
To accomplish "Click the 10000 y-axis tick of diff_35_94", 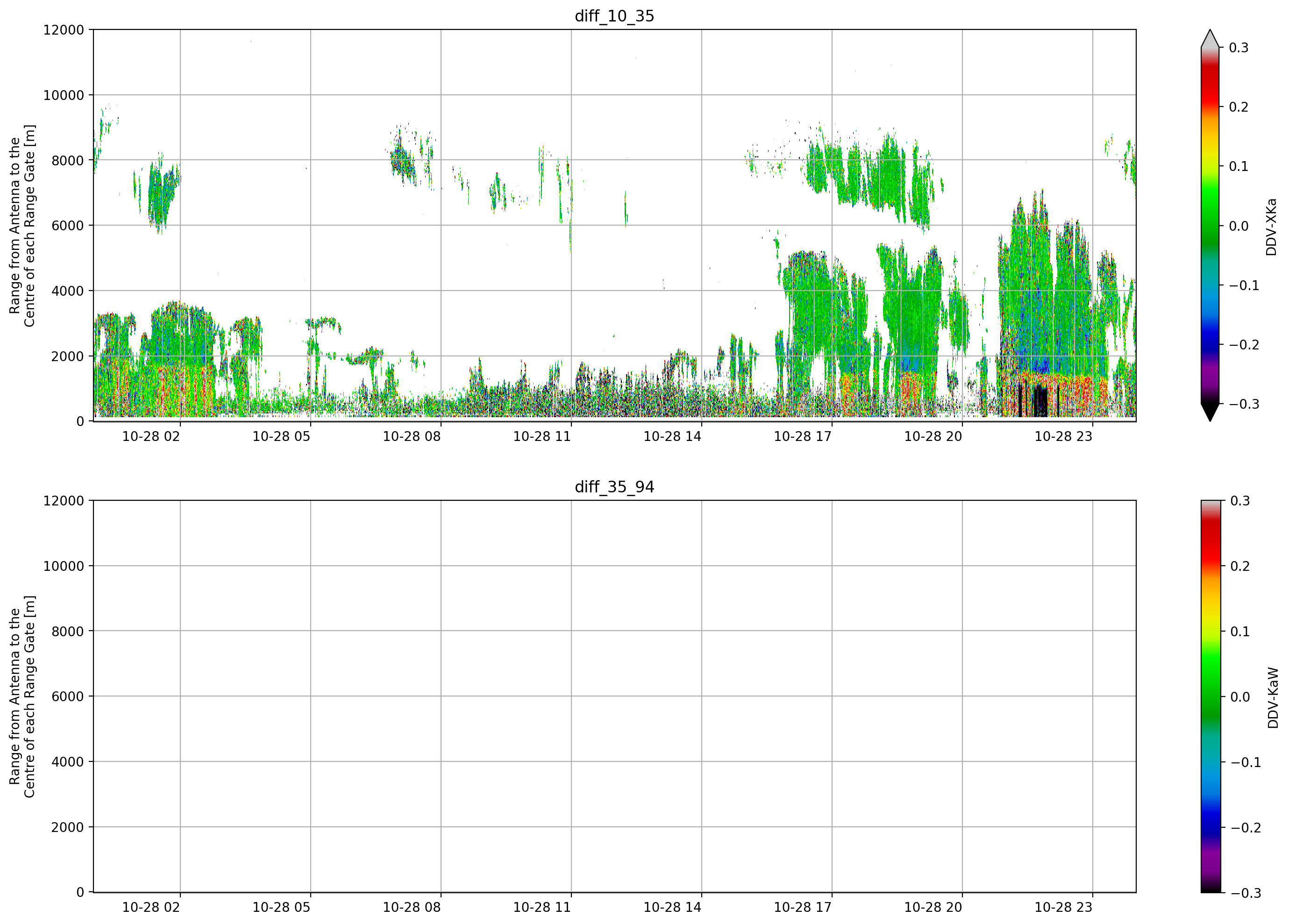I will pos(64,567).
